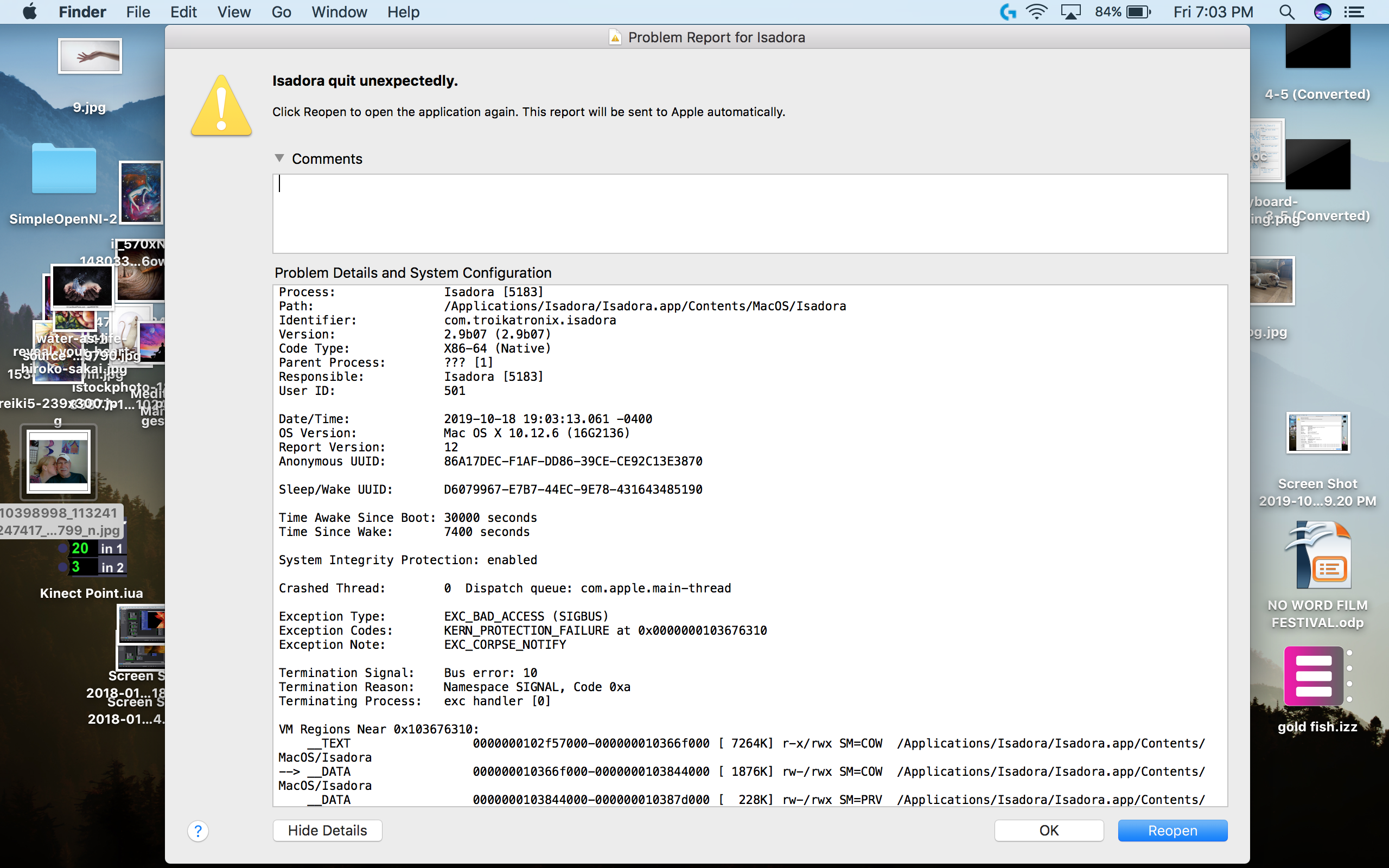
Task: Open the Window menu
Action: (x=339, y=11)
